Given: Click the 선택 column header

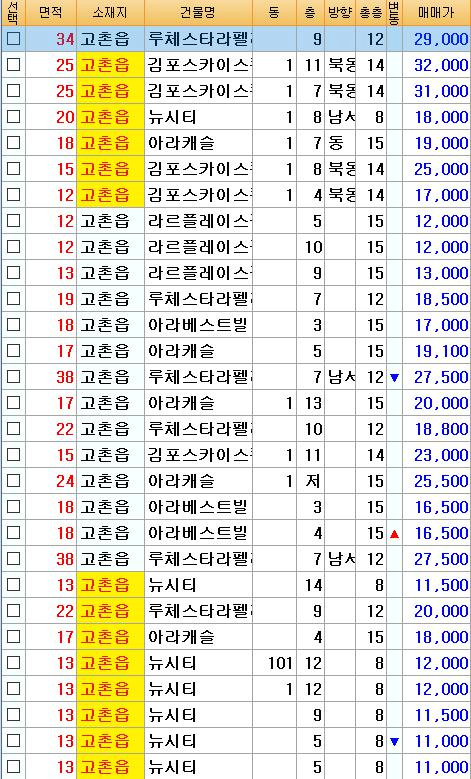Looking at the screenshot, I should click(13, 13).
